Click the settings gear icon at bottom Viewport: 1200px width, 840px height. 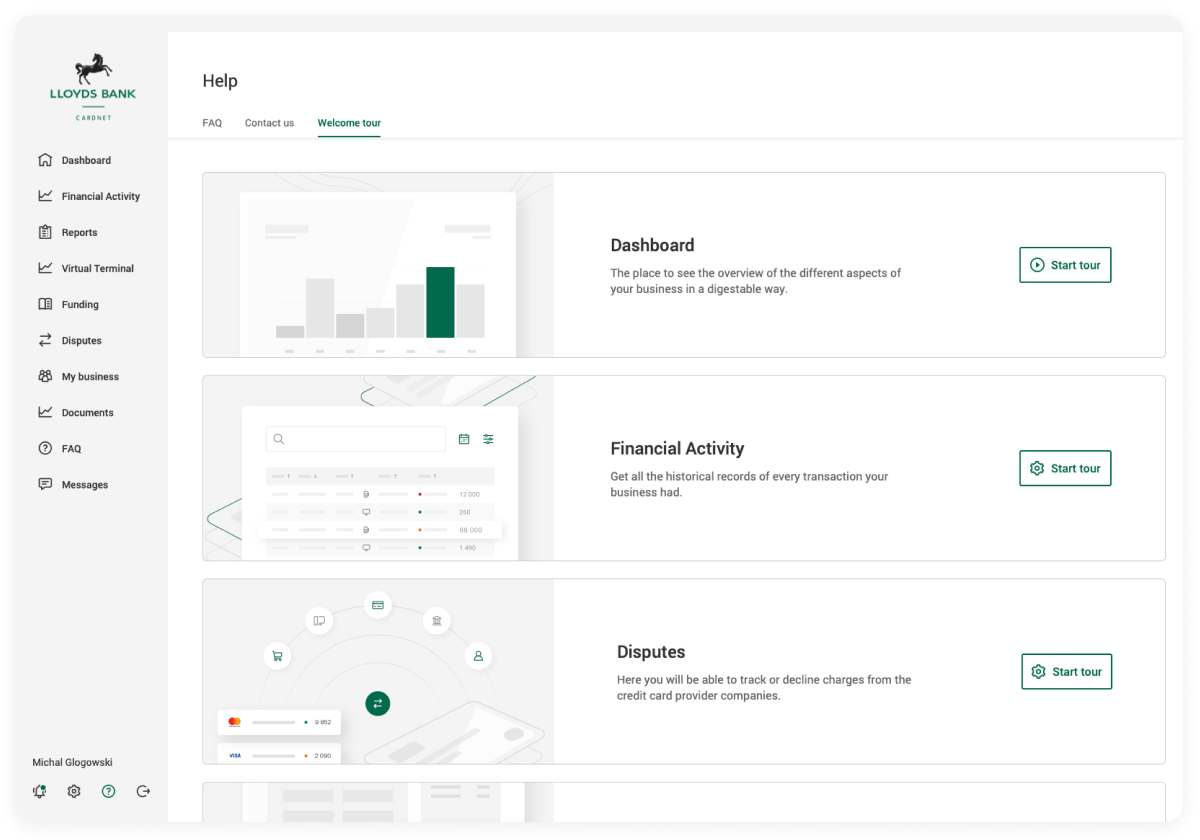tap(73, 790)
